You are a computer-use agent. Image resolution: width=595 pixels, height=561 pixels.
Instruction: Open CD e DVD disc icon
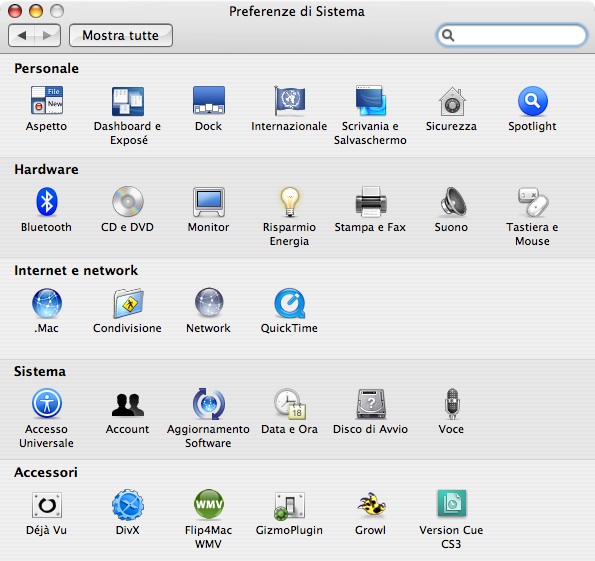[128, 202]
